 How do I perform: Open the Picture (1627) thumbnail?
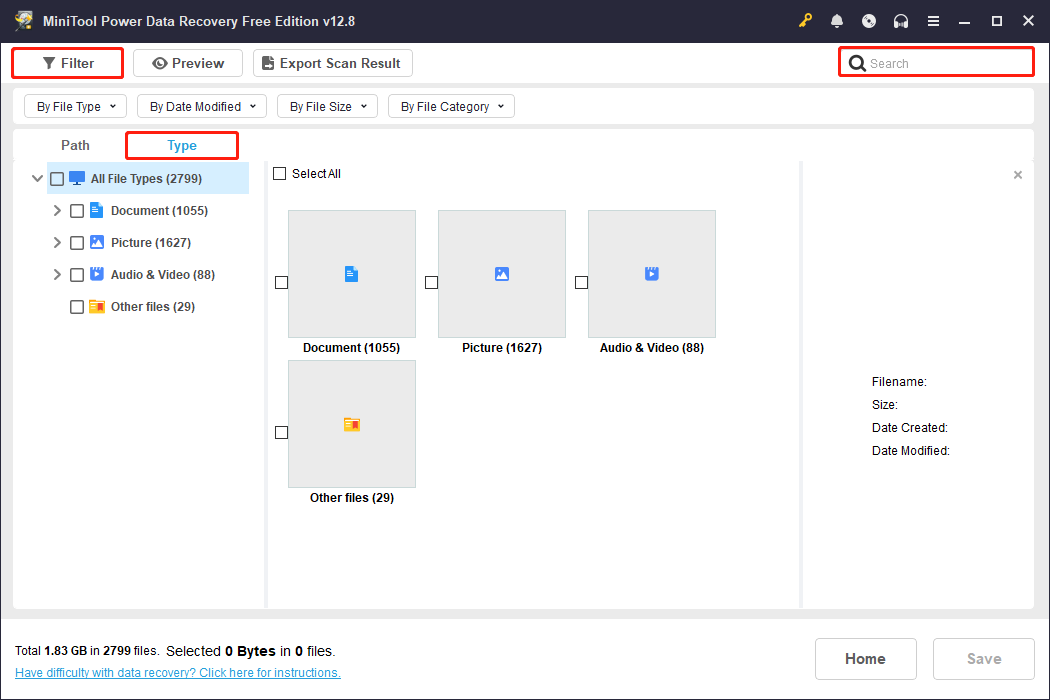click(x=502, y=274)
